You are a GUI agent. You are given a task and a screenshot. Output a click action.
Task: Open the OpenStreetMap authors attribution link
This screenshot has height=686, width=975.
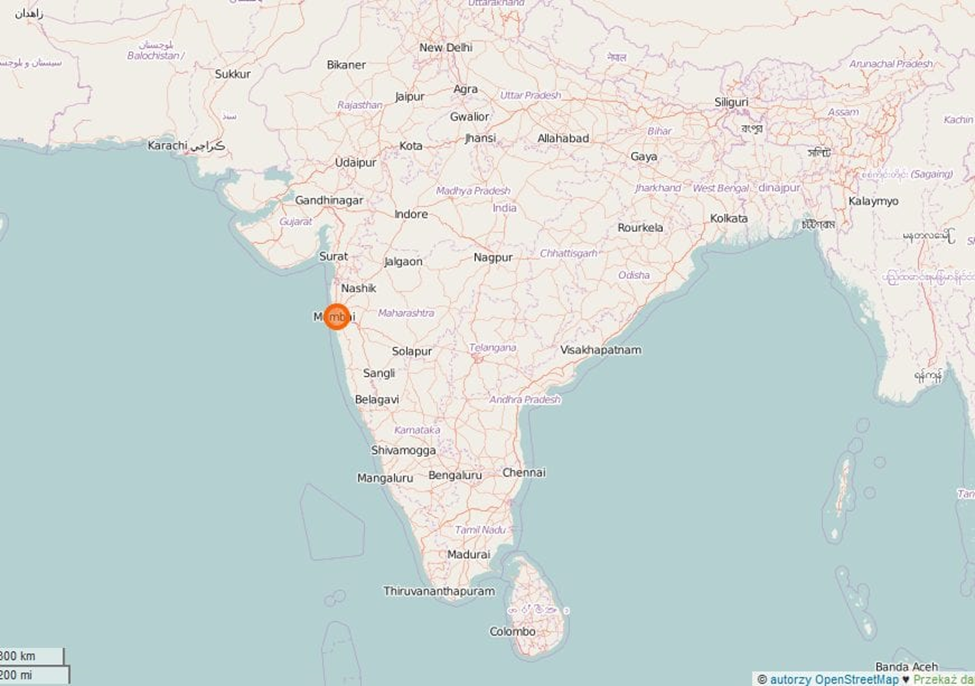point(834,680)
